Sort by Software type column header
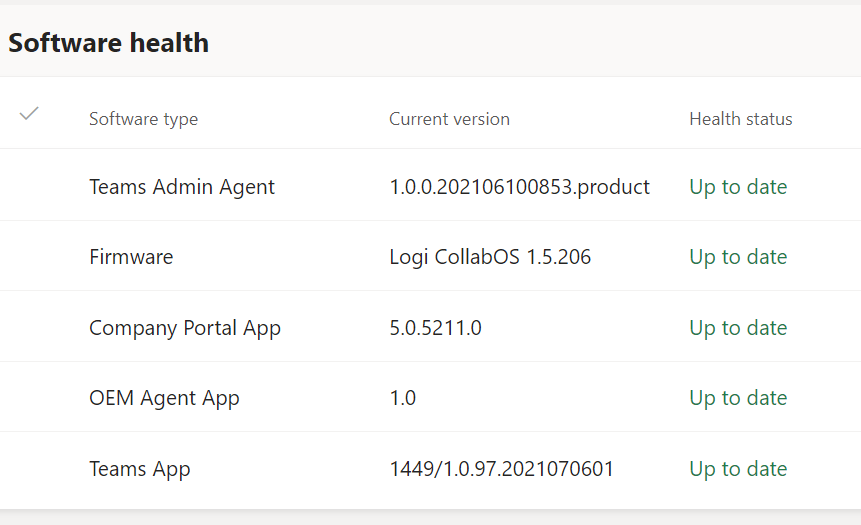The image size is (861, 525). pos(143,119)
